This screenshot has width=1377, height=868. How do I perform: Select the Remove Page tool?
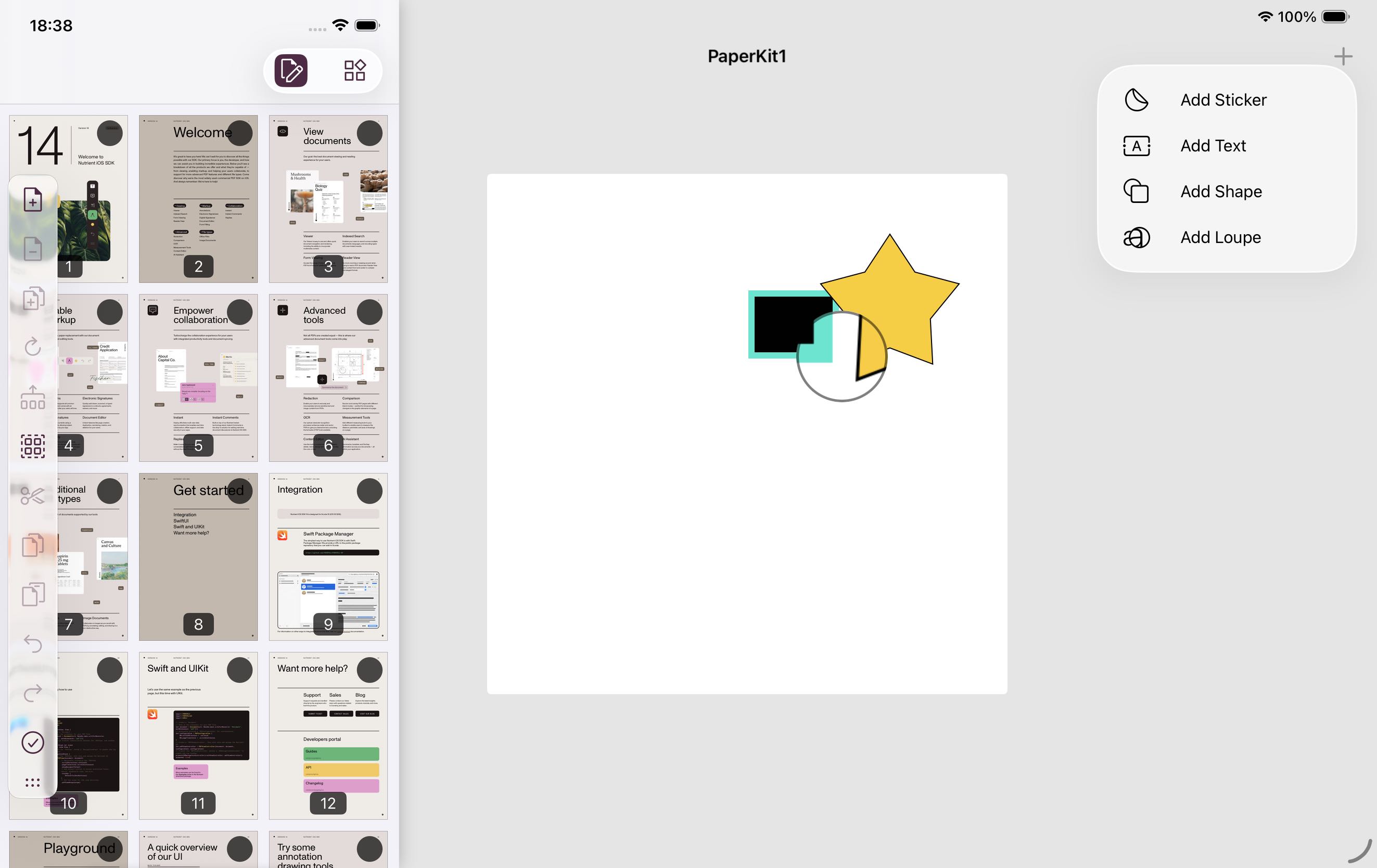33,249
